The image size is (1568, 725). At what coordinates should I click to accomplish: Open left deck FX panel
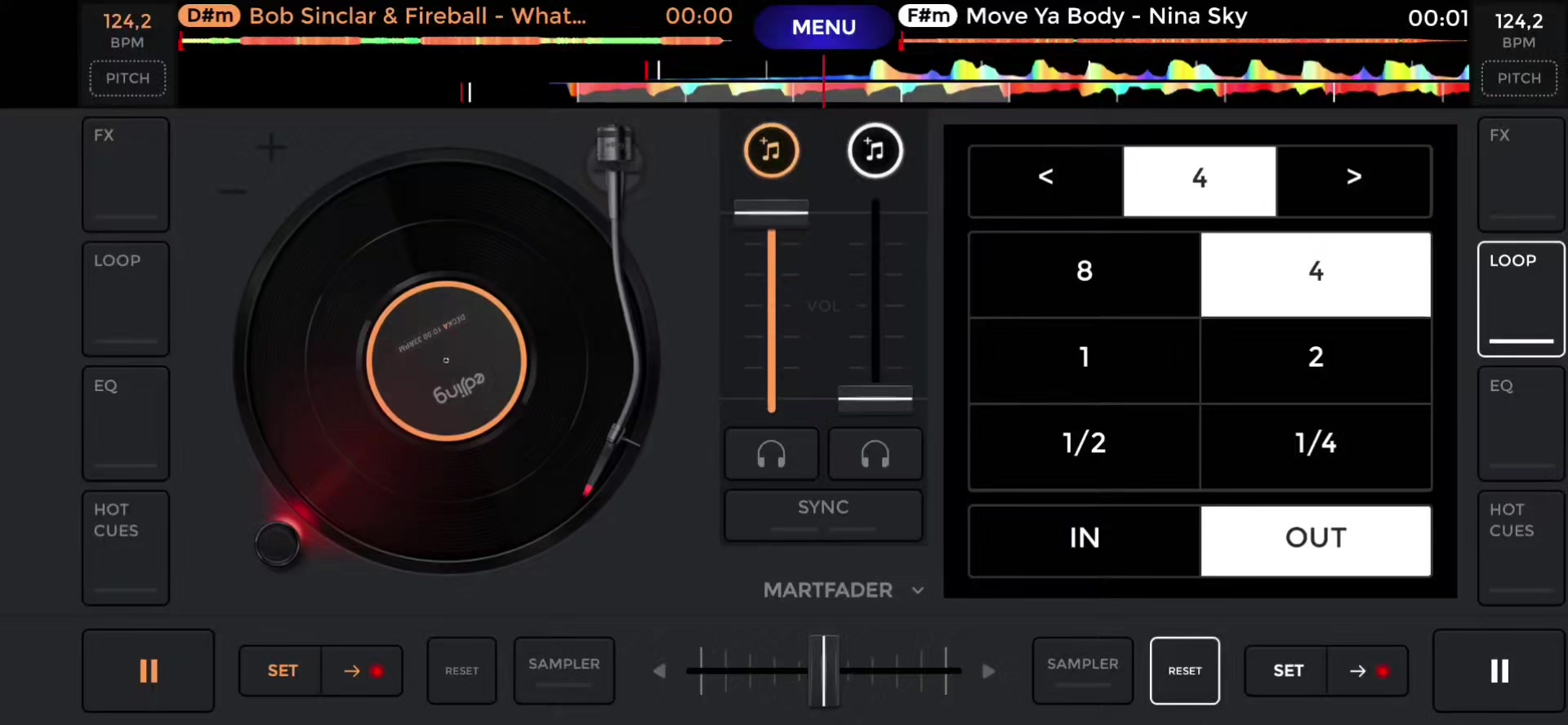point(126,175)
